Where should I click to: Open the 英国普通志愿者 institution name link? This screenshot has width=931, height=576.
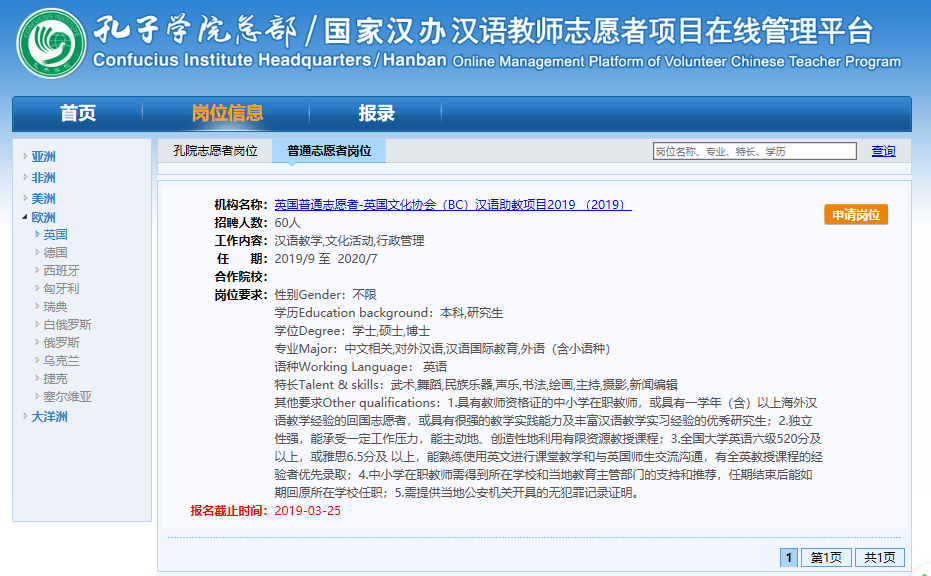click(452, 205)
